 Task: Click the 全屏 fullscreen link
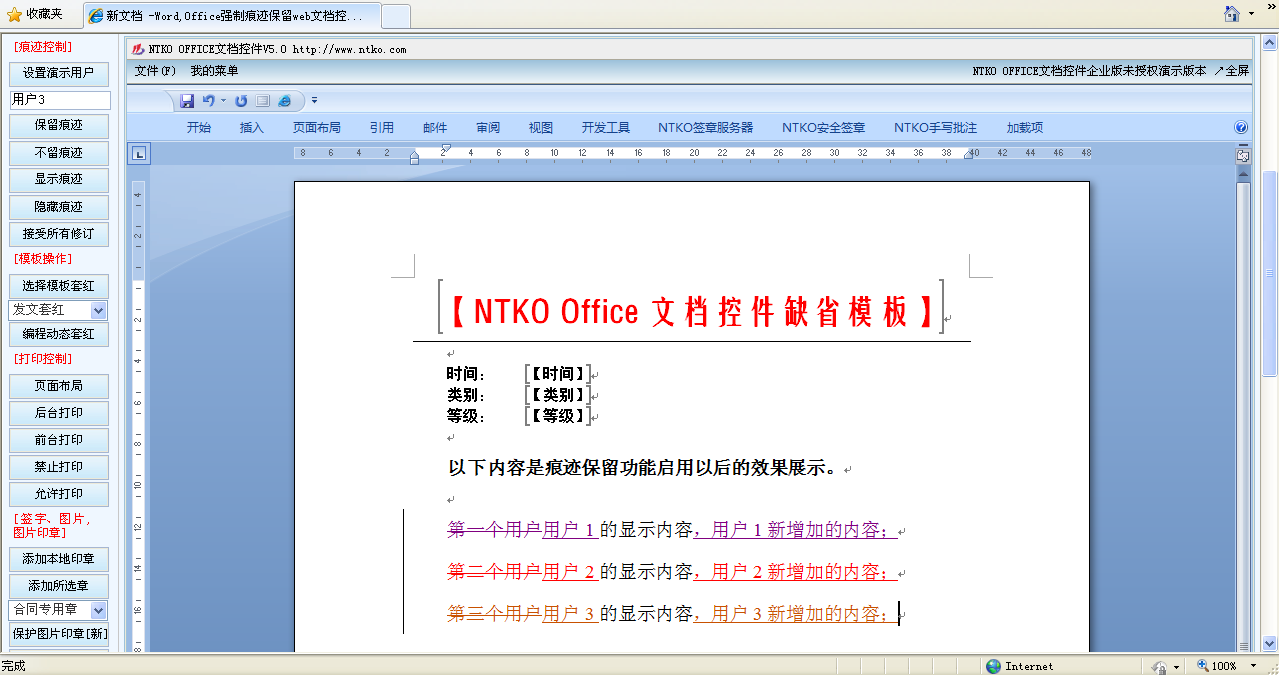point(1232,71)
